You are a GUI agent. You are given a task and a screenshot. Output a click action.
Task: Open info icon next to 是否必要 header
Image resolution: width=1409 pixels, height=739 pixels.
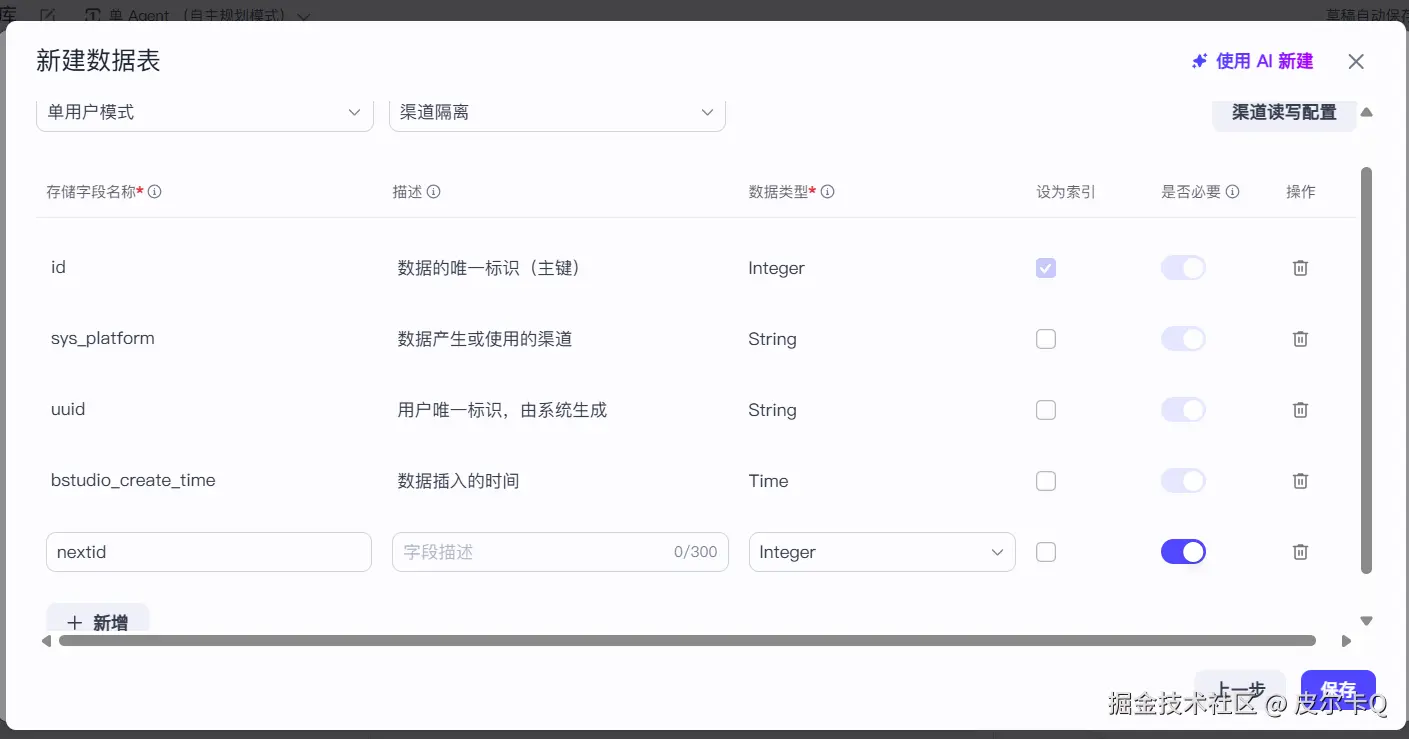click(x=1233, y=192)
